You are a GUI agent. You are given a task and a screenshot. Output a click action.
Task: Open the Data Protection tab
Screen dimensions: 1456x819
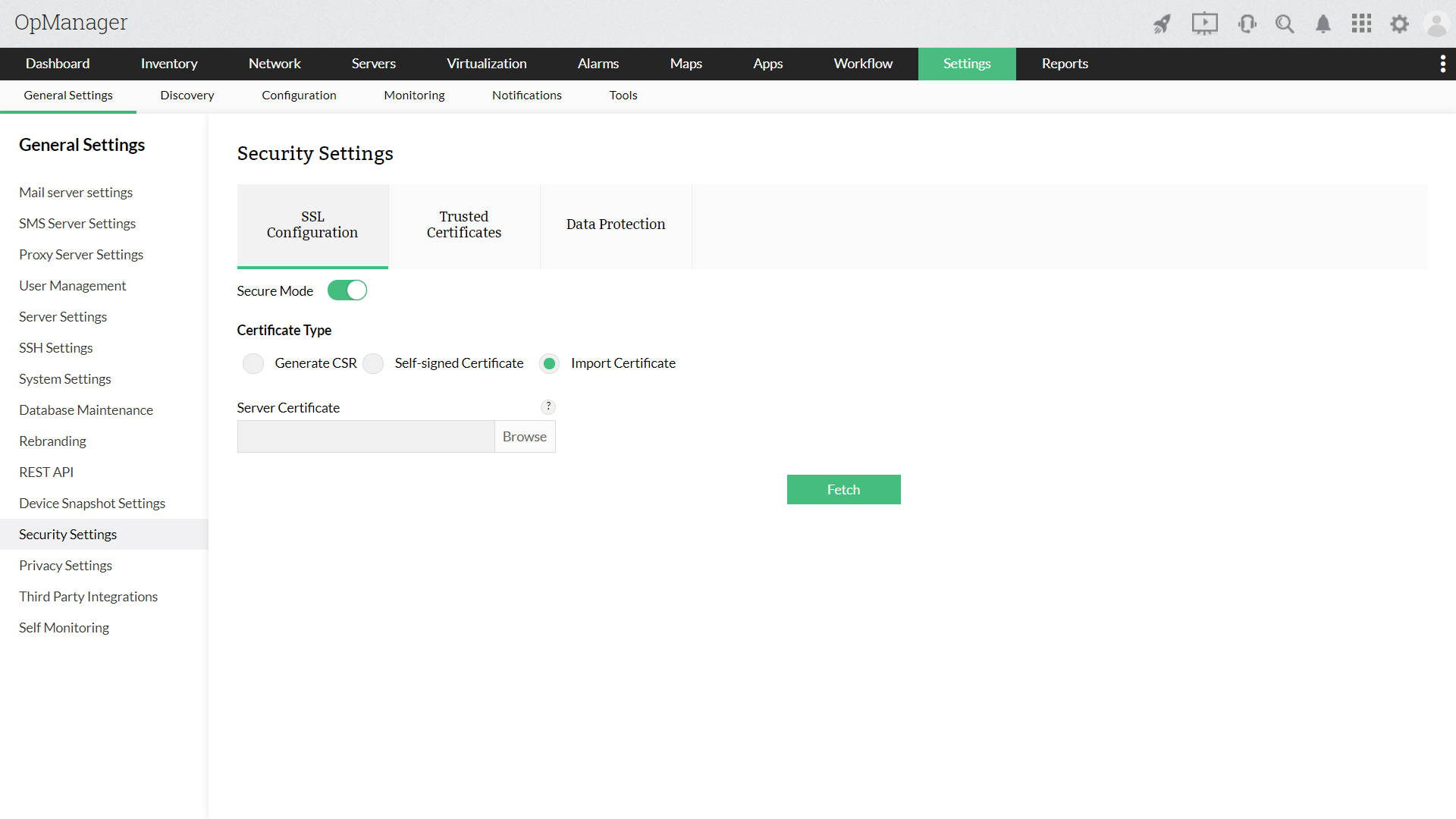click(616, 224)
